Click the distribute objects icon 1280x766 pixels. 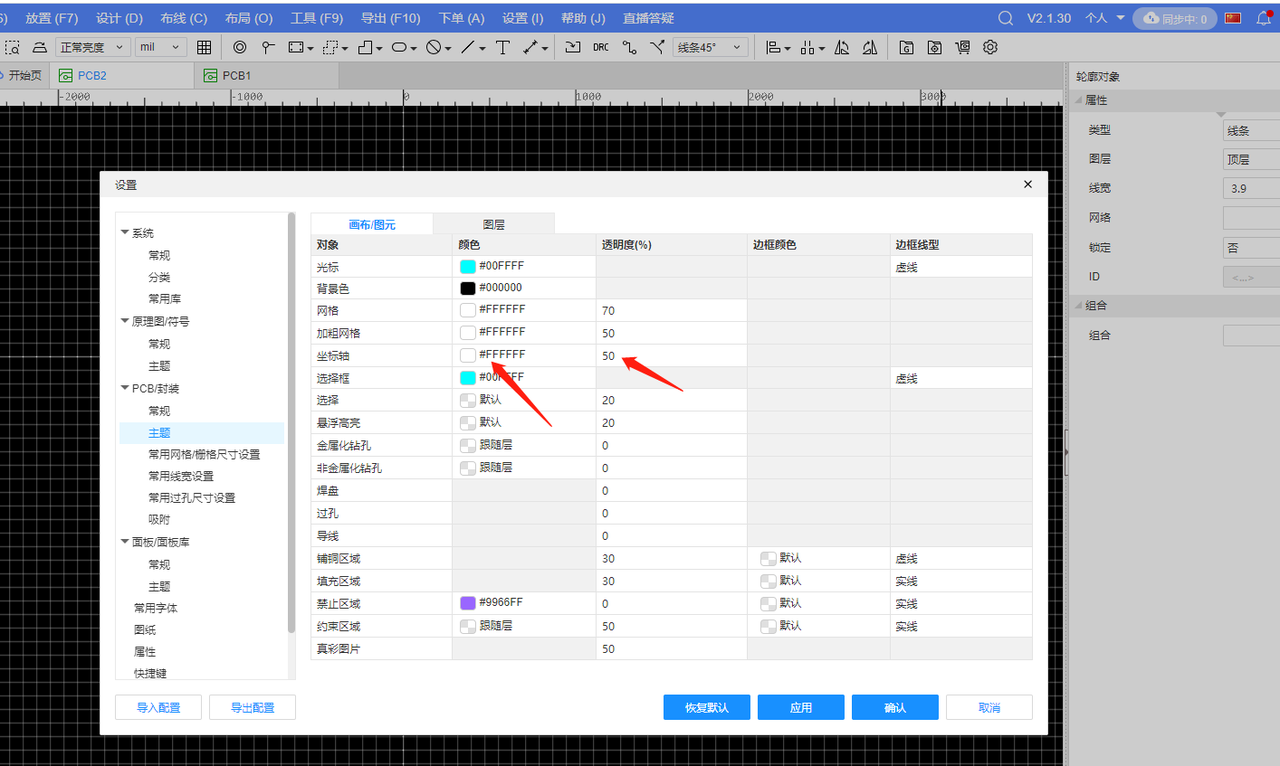808,47
